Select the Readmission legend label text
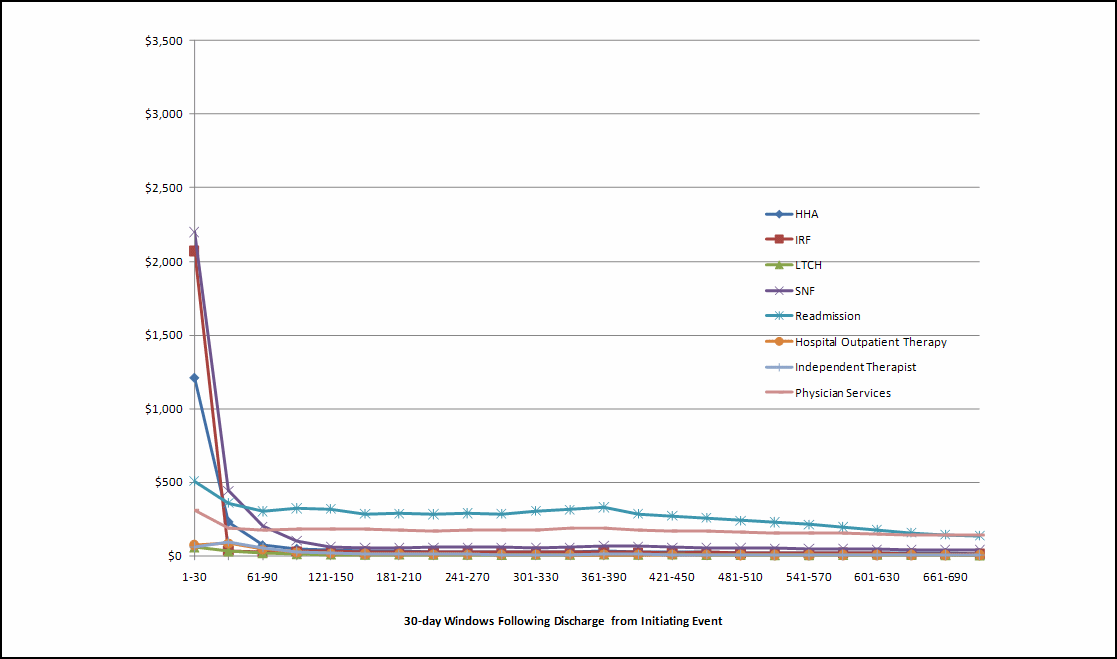This screenshot has height=659, width=1117. [x=827, y=316]
